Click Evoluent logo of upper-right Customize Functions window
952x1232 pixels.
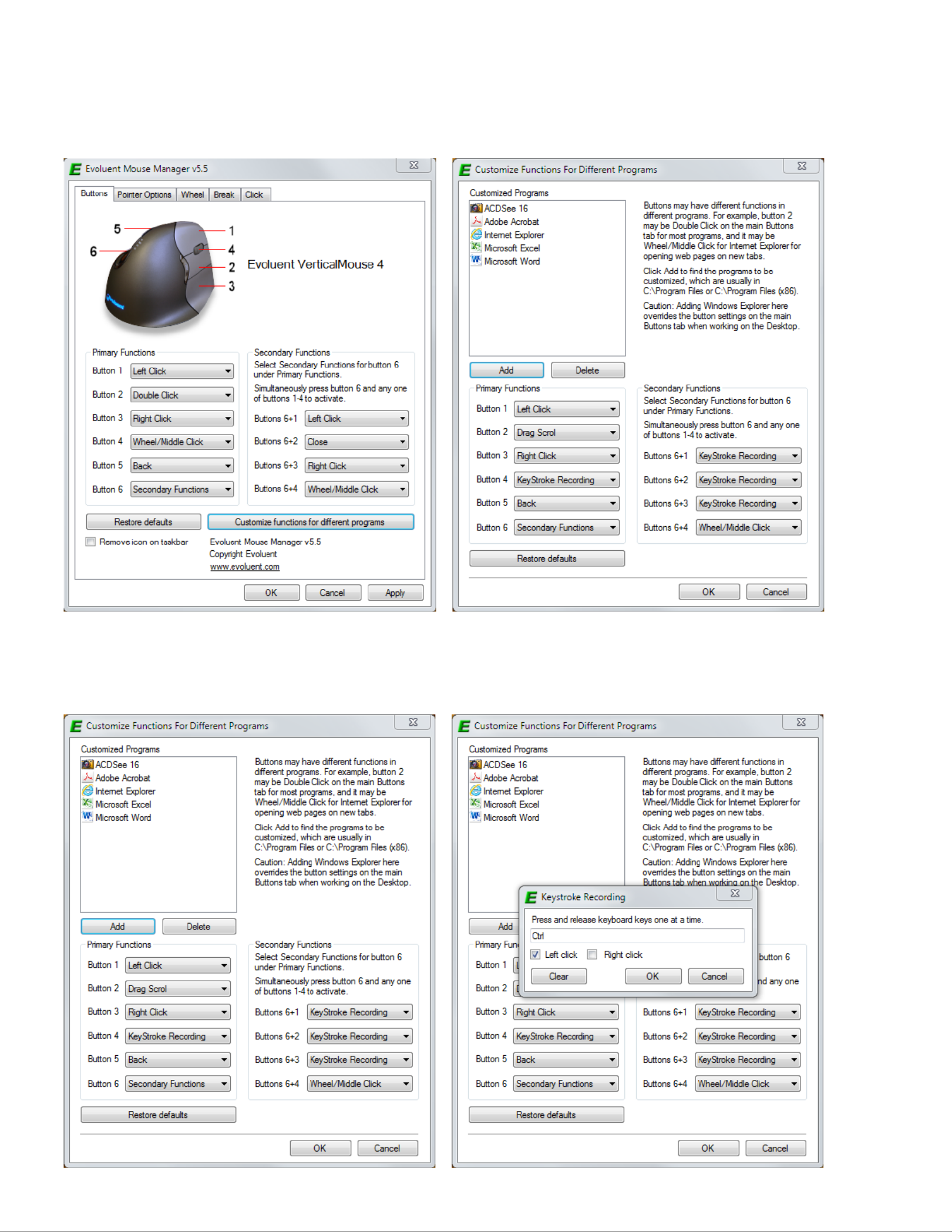click(x=465, y=170)
